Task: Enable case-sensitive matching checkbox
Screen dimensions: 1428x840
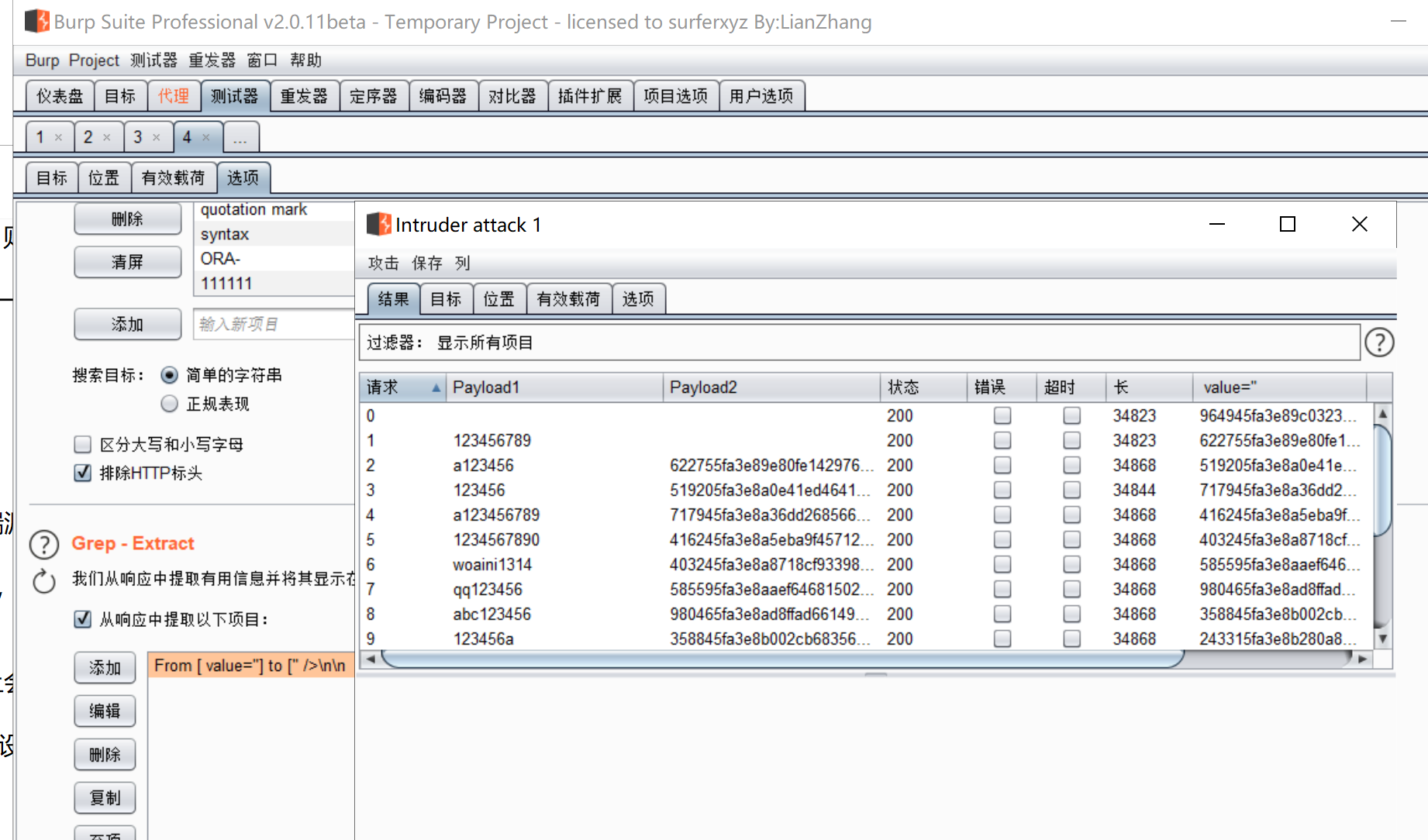Action: [x=83, y=445]
